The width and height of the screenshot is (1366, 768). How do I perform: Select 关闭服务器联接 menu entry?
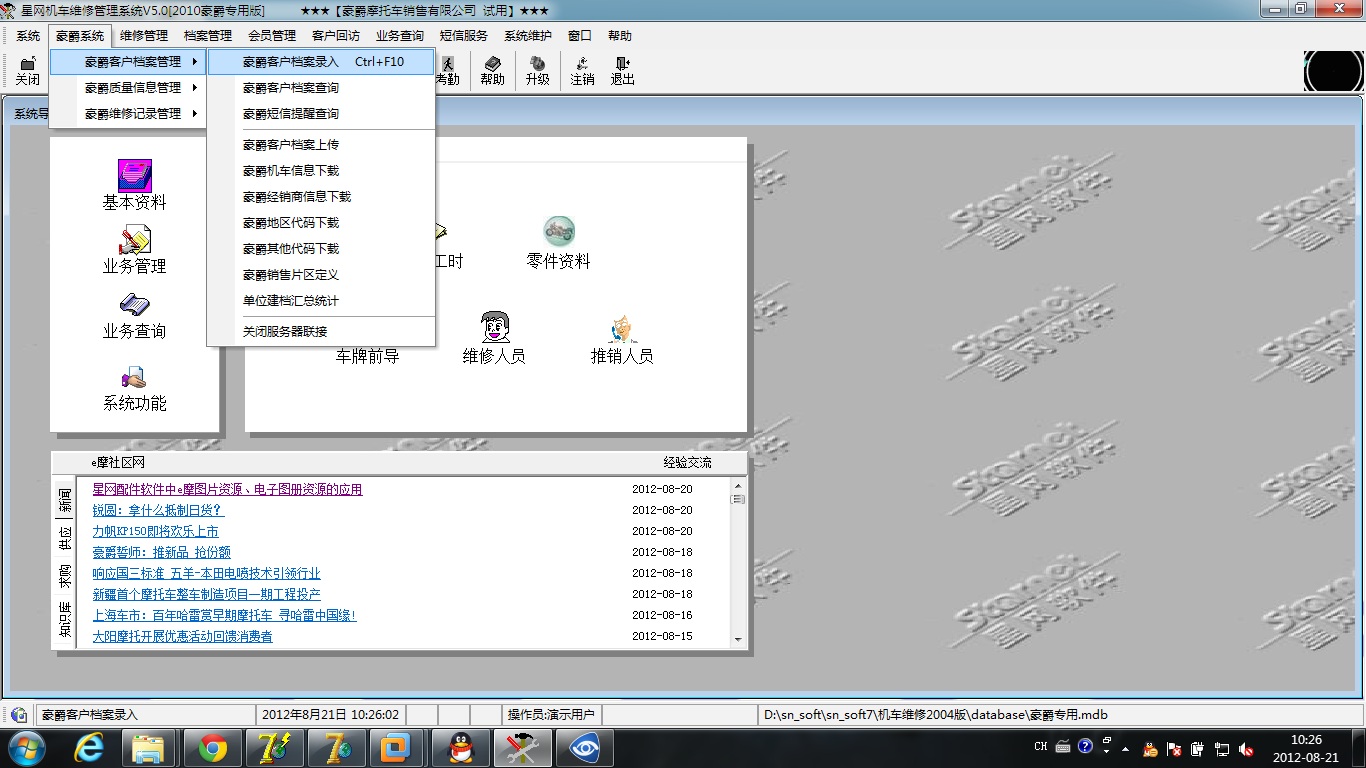pyautogui.click(x=321, y=331)
